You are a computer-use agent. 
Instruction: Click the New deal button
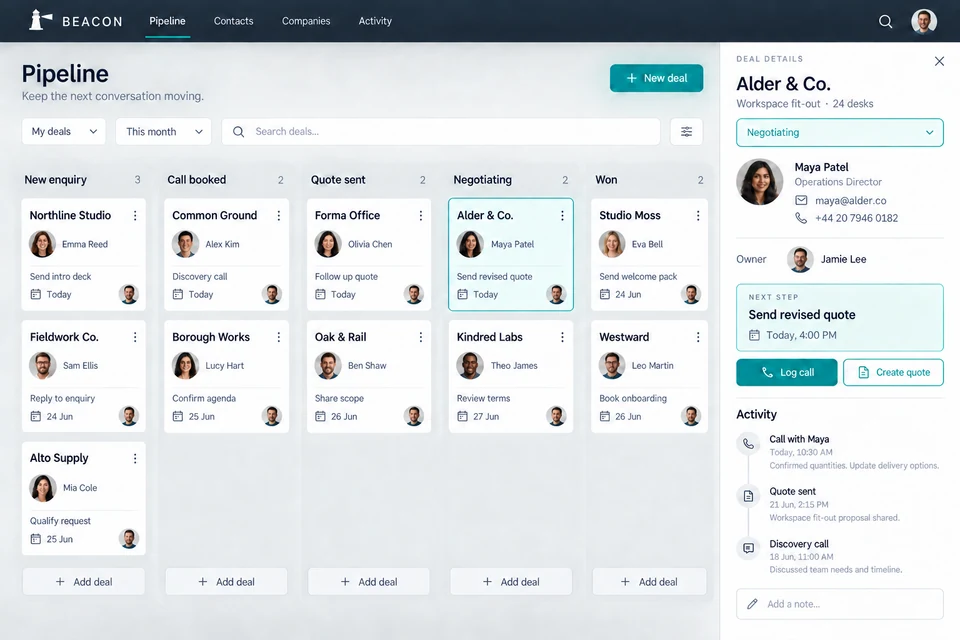tap(656, 78)
